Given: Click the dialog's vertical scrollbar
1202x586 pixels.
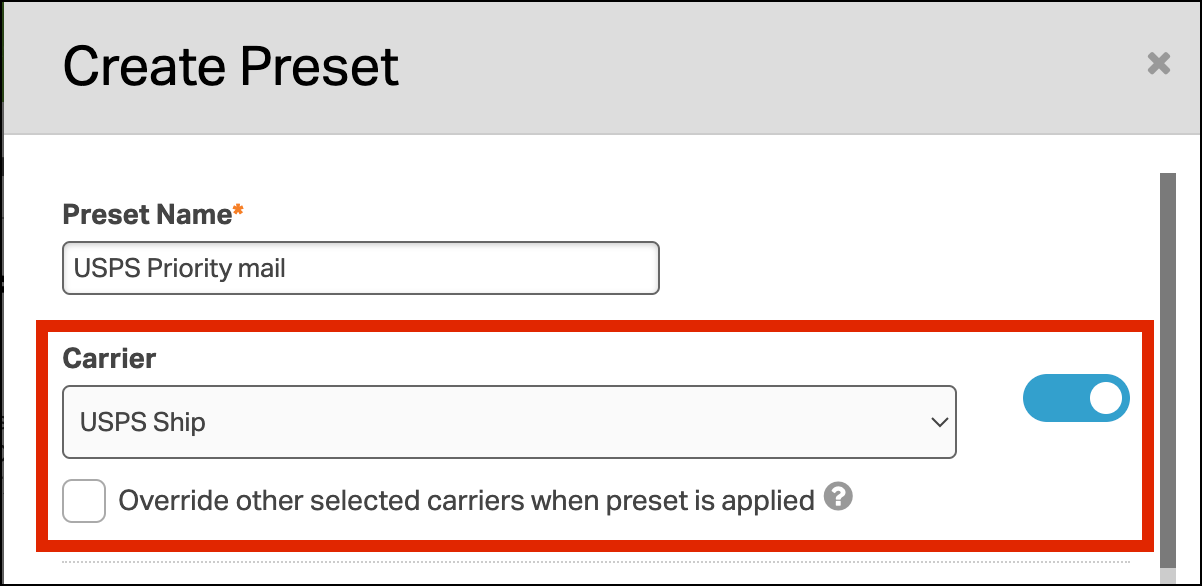Looking at the screenshot, I should coord(1166,360).
